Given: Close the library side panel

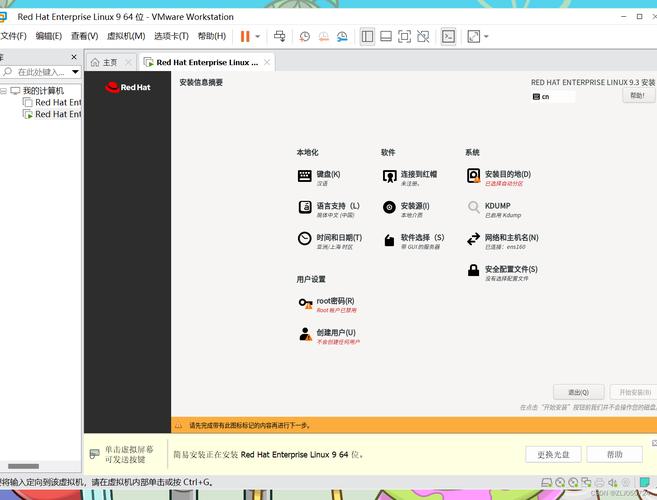Looking at the screenshot, I should 74,57.
